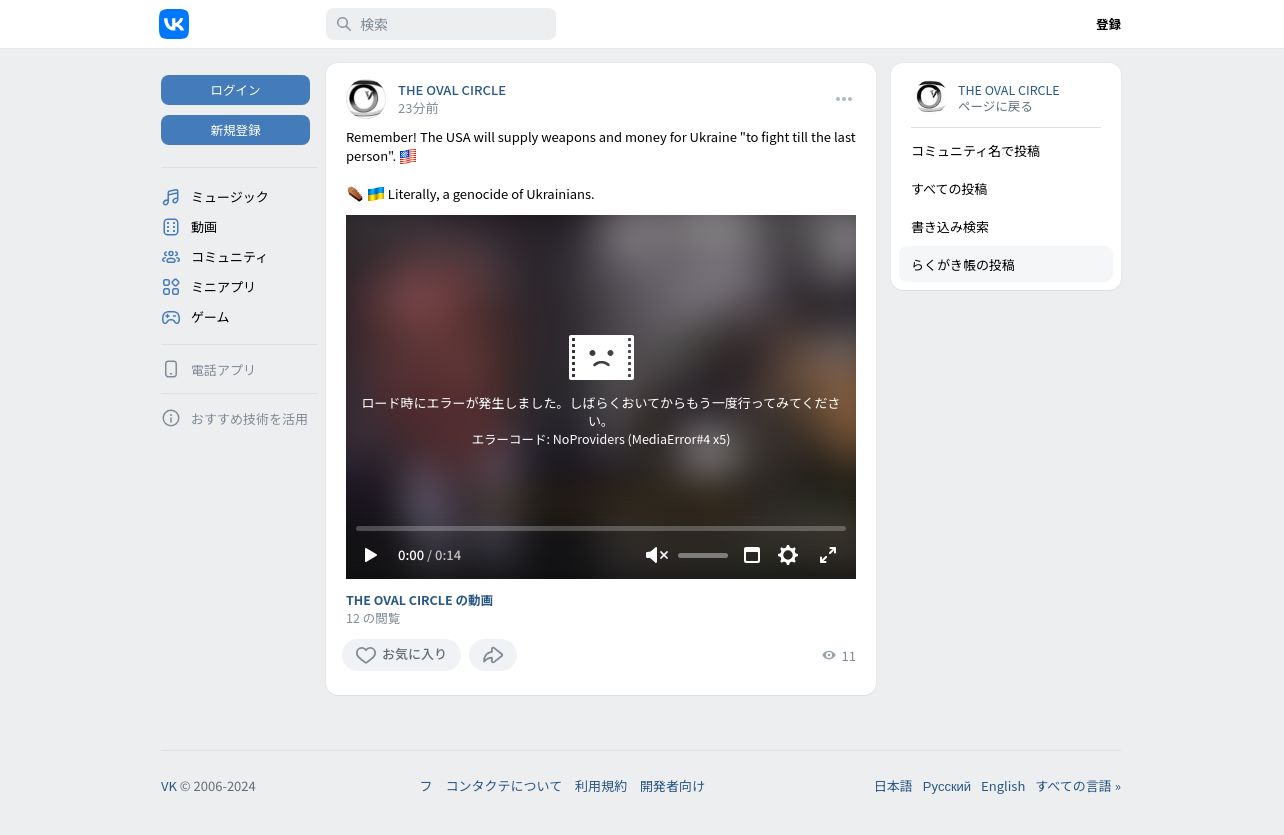Open the ミュージック music icon
This screenshot has width=1284, height=835.
pyautogui.click(x=171, y=197)
